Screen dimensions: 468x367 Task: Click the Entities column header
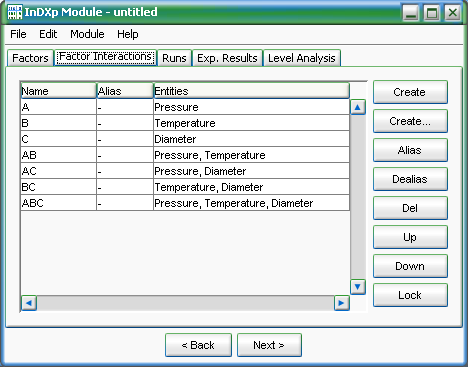pyautogui.click(x=252, y=91)
